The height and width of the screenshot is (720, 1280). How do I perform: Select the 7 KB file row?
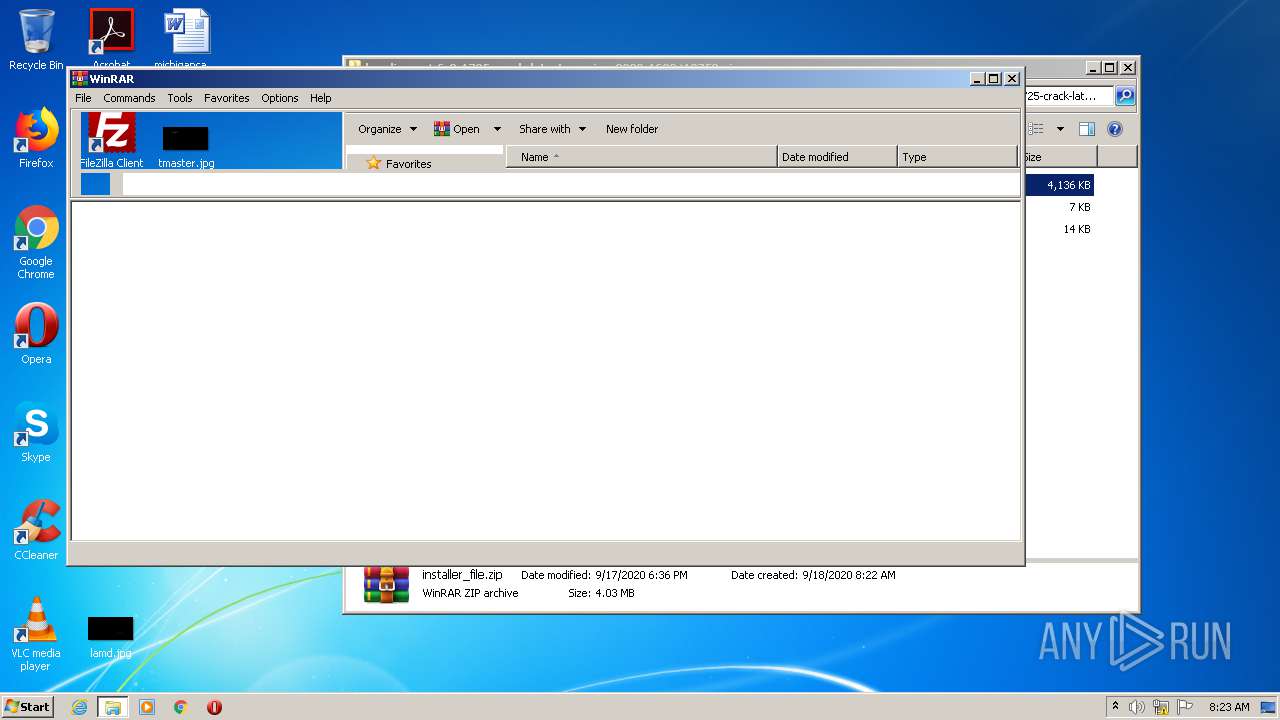pos(1058,207)
